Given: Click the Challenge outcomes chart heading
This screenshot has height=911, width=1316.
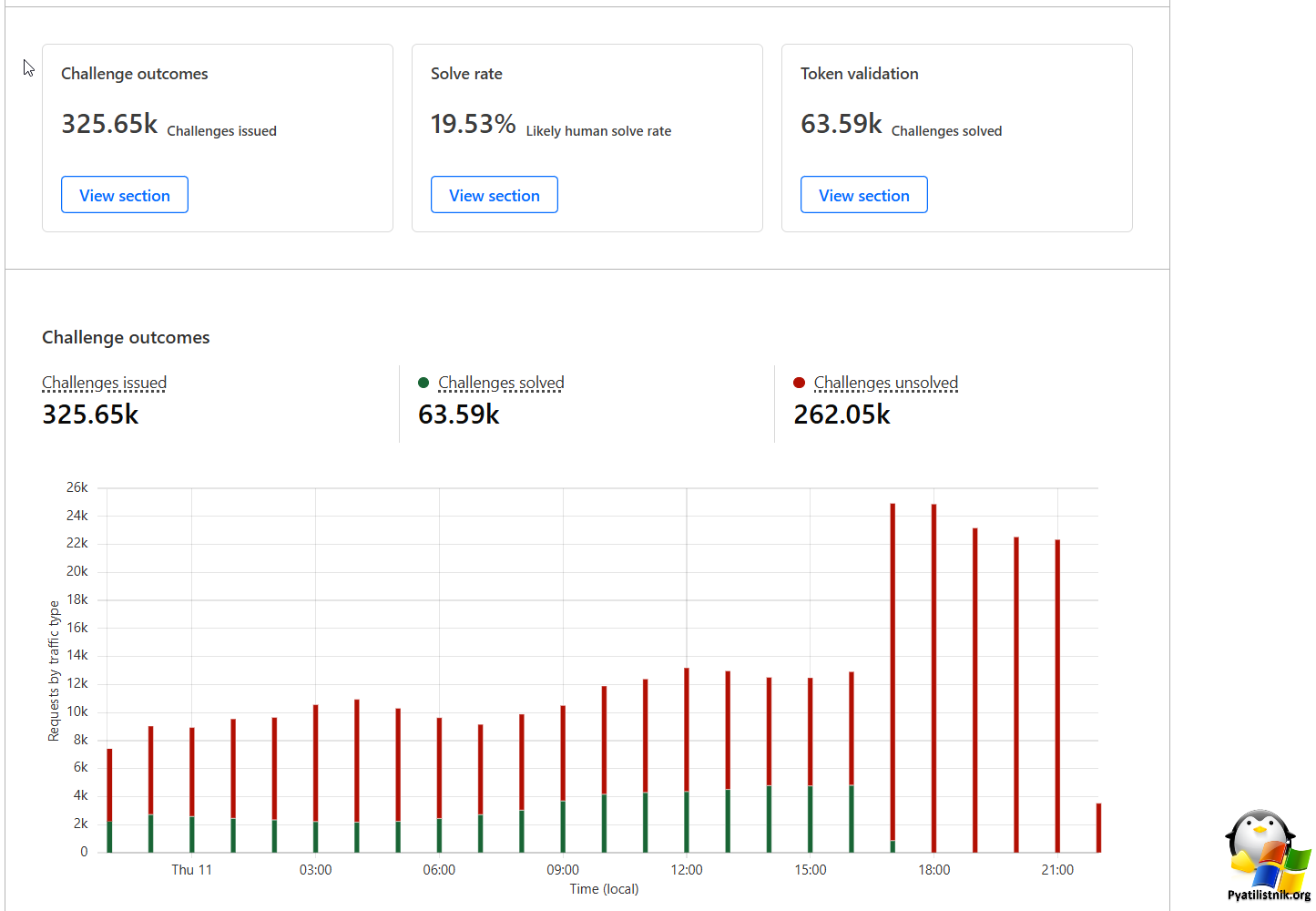Looking at the screenshot, I should (x=126, y=337).
